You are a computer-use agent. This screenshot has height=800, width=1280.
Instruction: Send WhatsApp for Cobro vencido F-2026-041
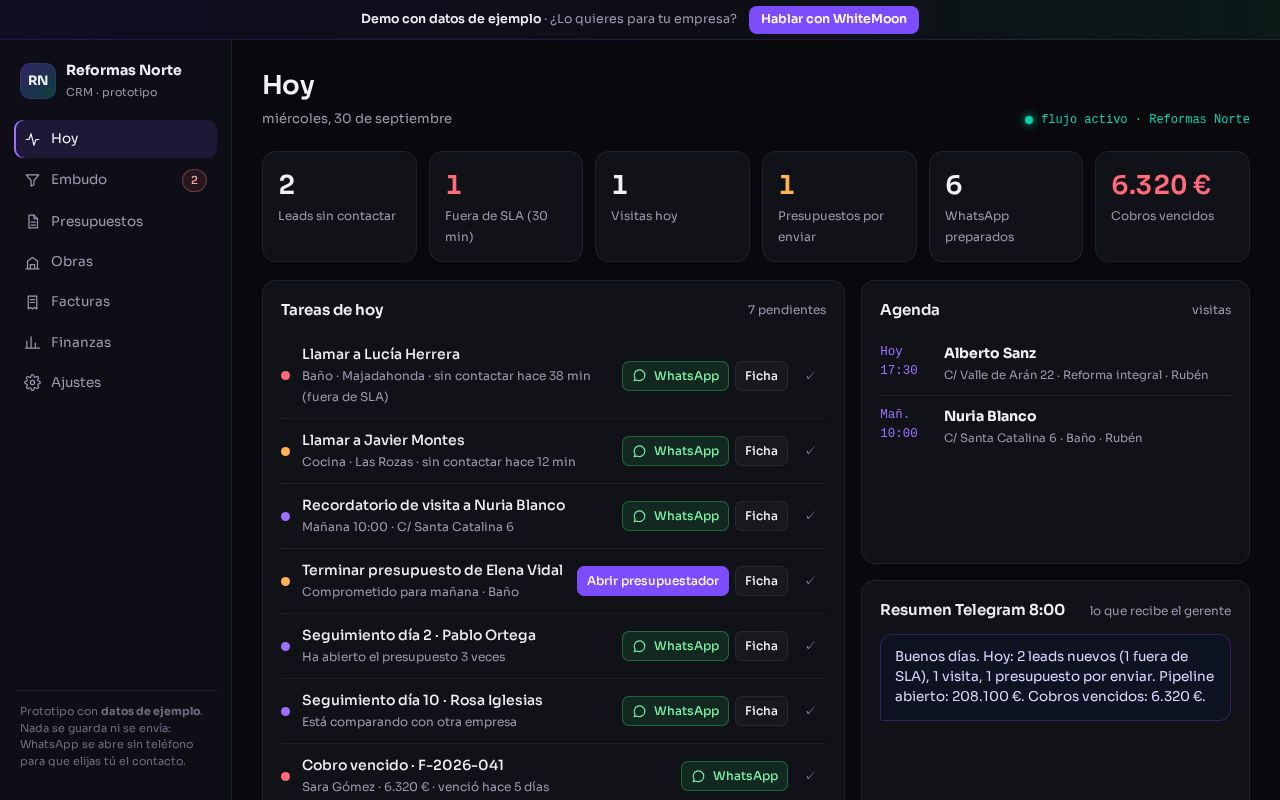coord(734,776)
